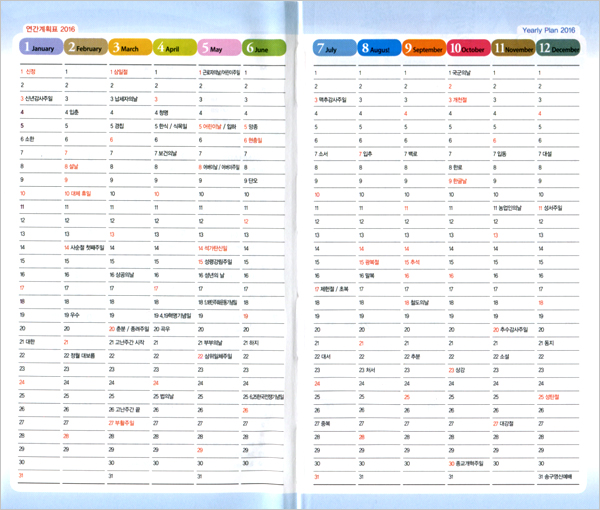Select July '17 제헌절 / 초복' entry
The height and width of the screenshot is (510, 600).
click(332, 289)
